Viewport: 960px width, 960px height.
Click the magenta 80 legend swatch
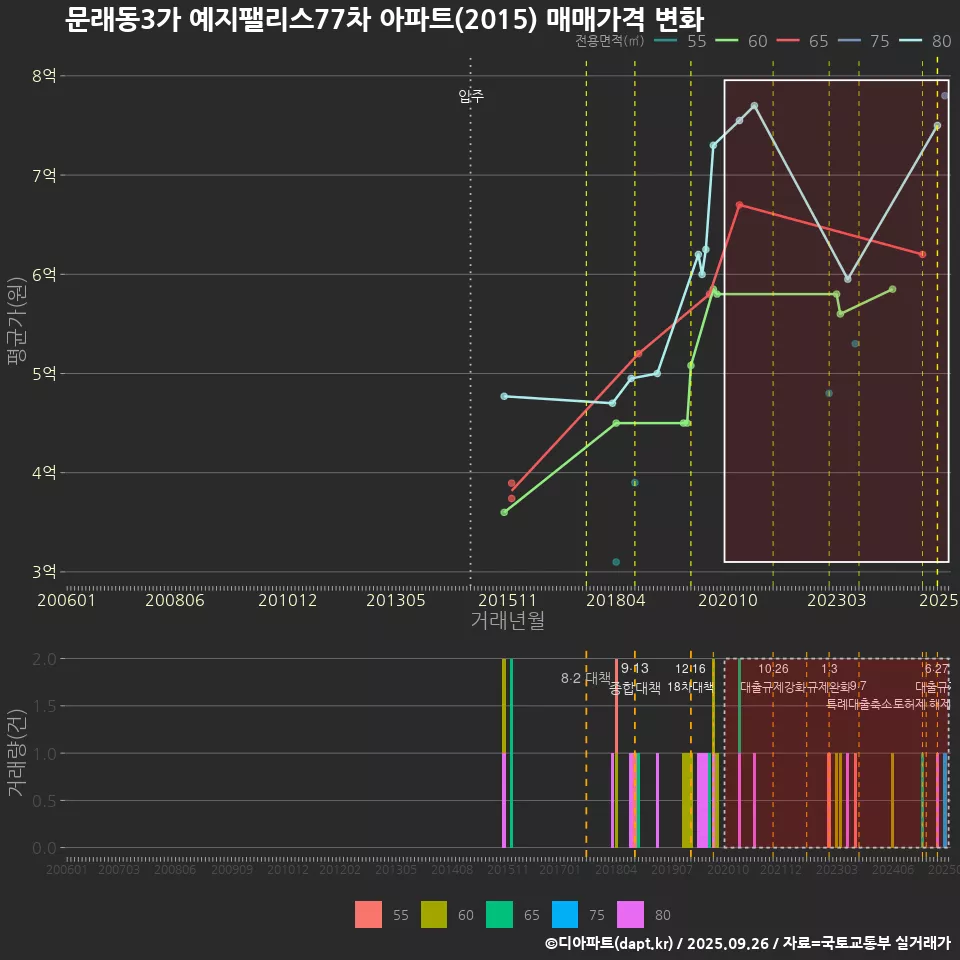pyautogui.click(x=630, y=914)
